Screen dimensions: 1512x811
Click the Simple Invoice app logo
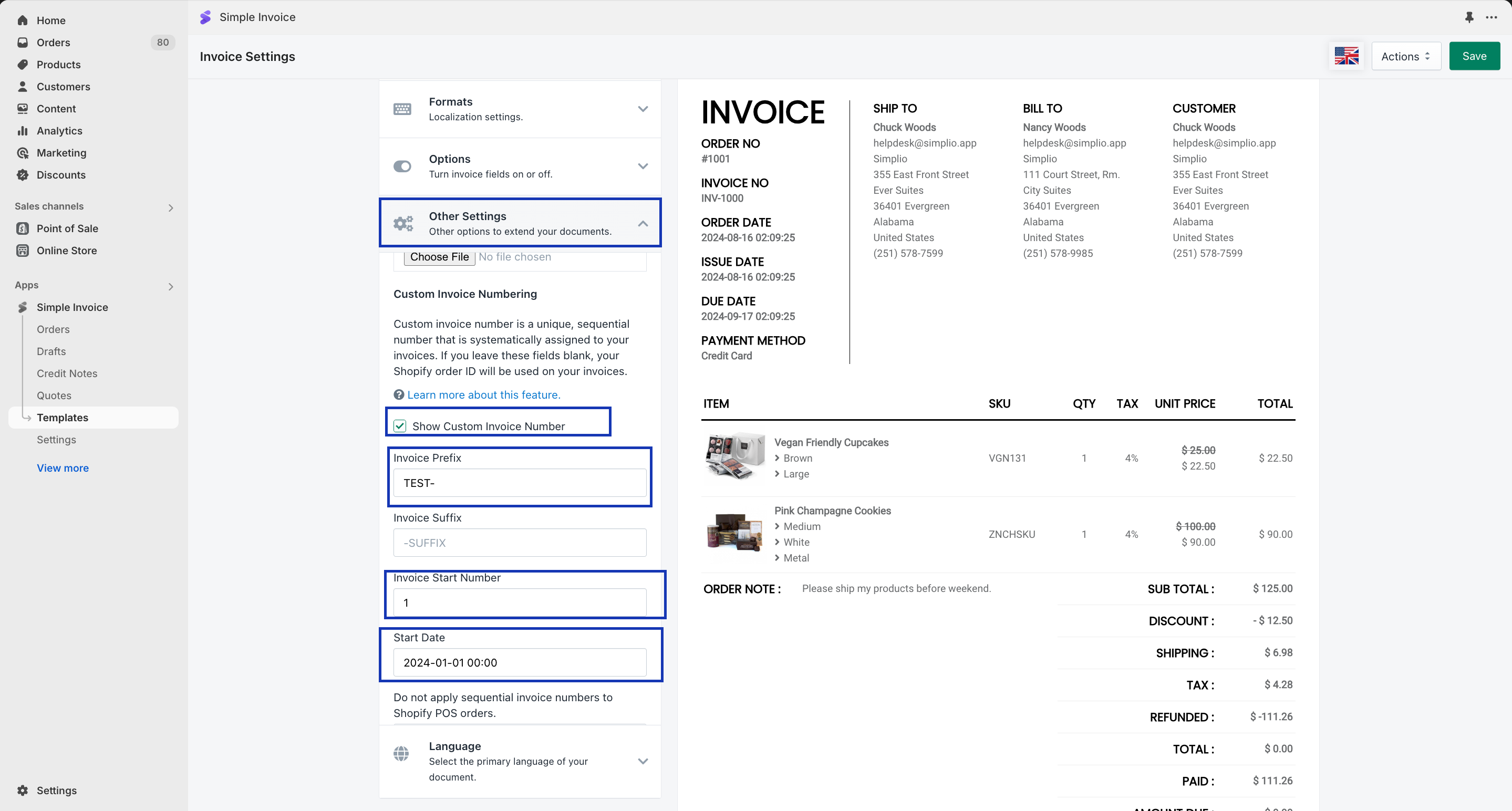205,17
